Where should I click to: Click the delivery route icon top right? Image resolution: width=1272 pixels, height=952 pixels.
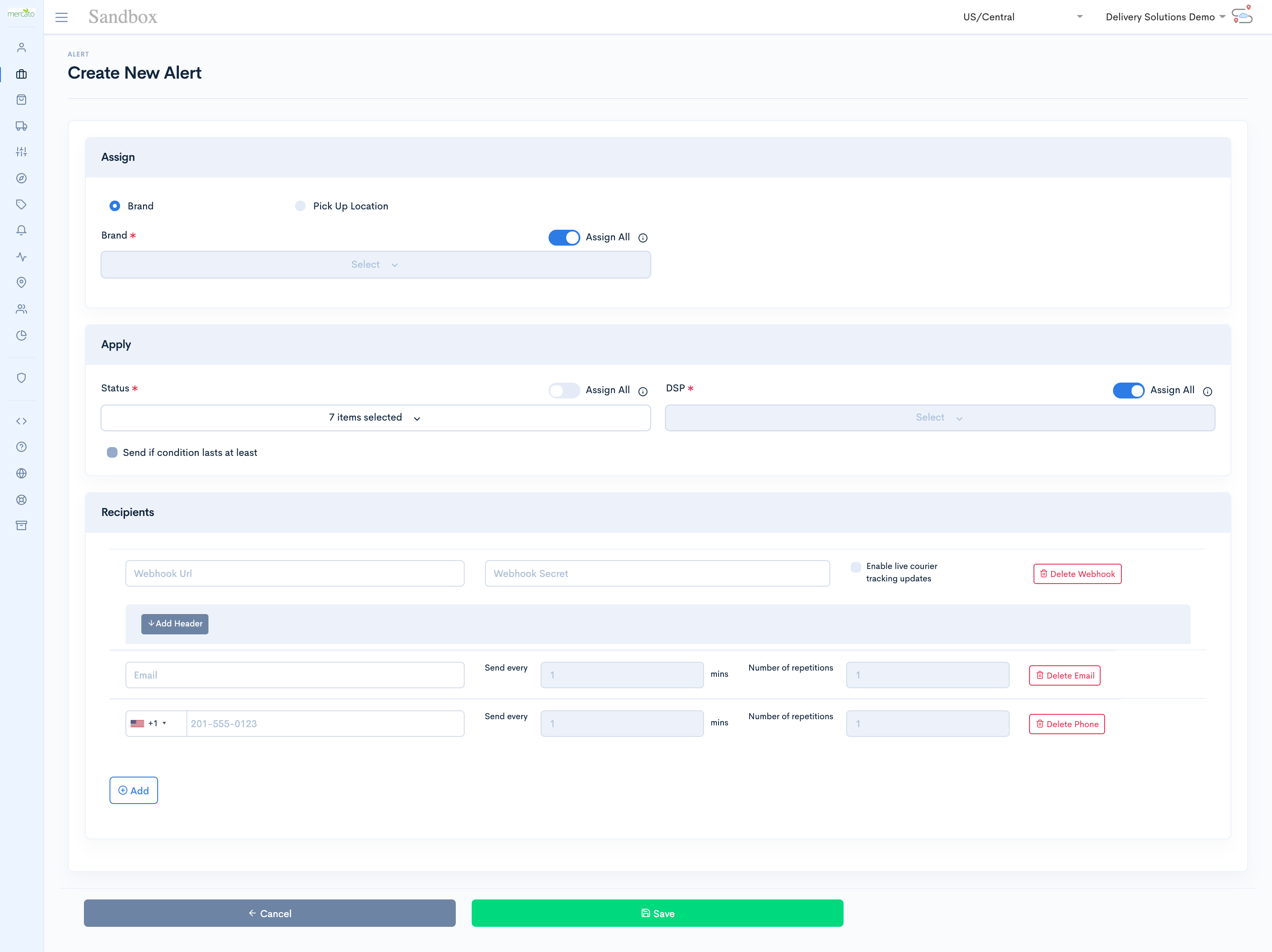[1242, 15]
